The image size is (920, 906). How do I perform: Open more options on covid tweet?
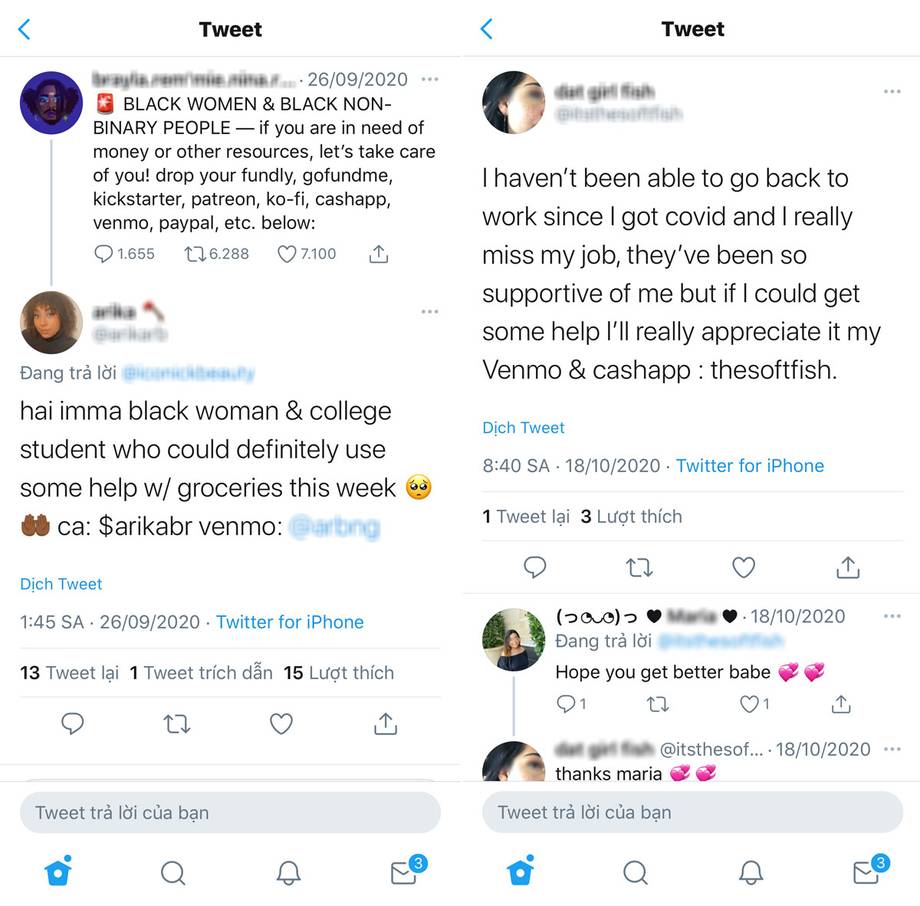[892, 92]
